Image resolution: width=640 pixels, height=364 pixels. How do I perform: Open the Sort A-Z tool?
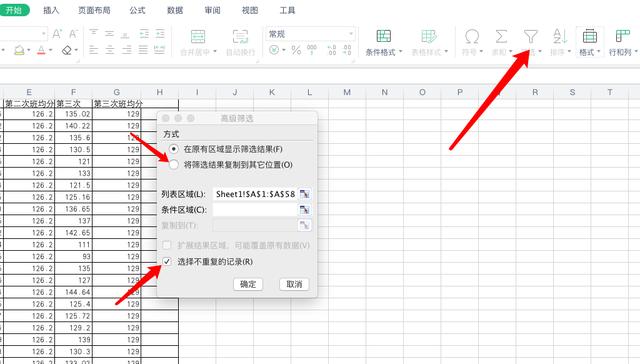coord(560,37)
